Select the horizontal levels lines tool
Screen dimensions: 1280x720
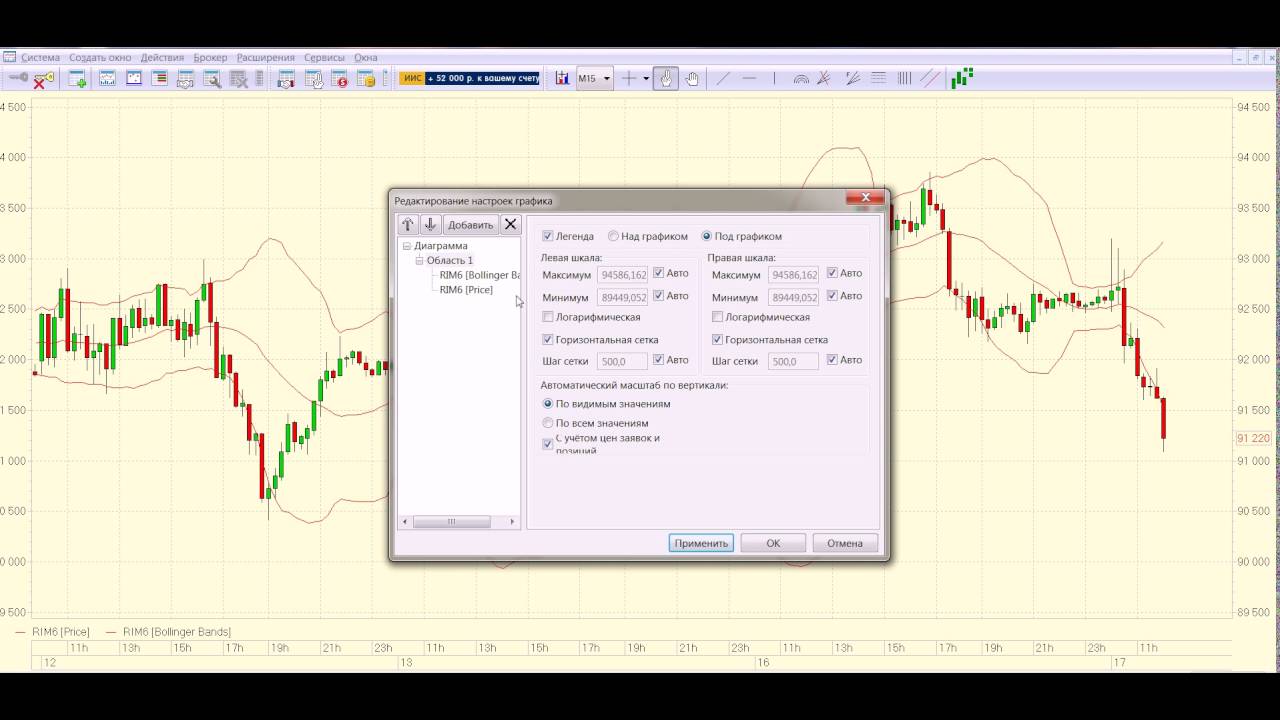pyautogui.click(x=879, y=78)
